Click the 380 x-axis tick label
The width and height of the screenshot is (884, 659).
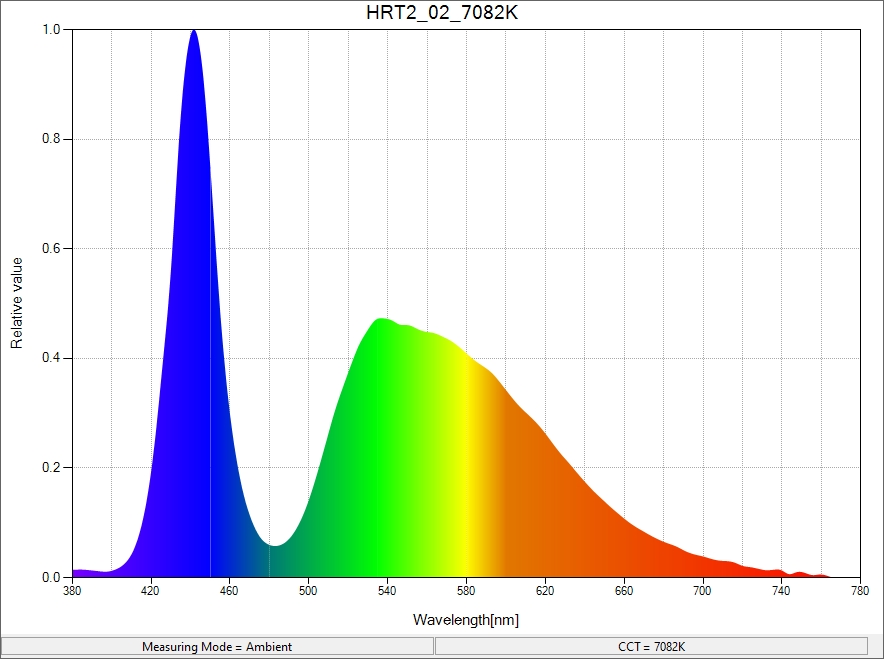[72, 591]
